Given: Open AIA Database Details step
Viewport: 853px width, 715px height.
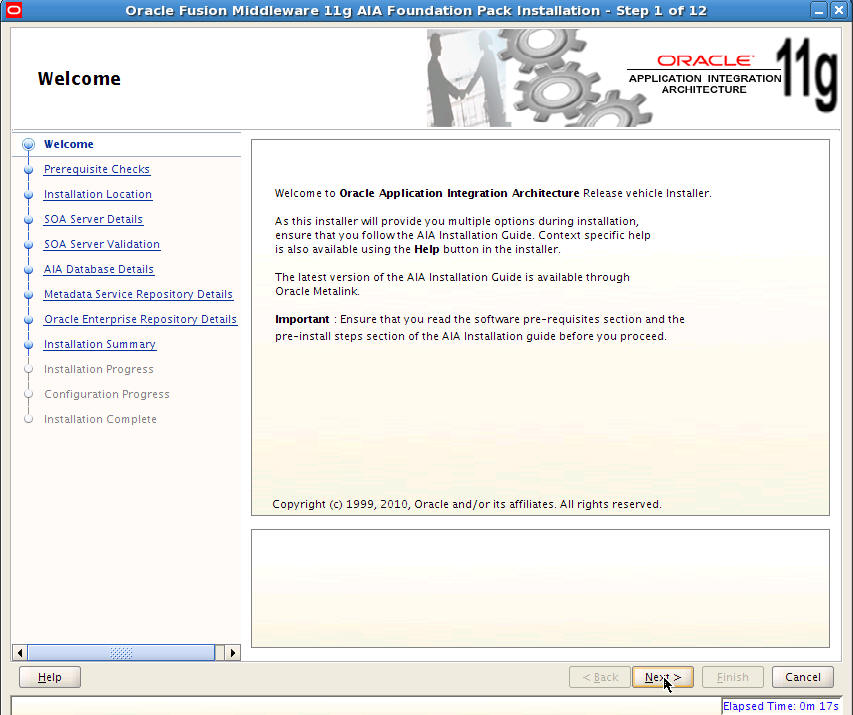Looking at the screenshot, I should tap(99, 269).
